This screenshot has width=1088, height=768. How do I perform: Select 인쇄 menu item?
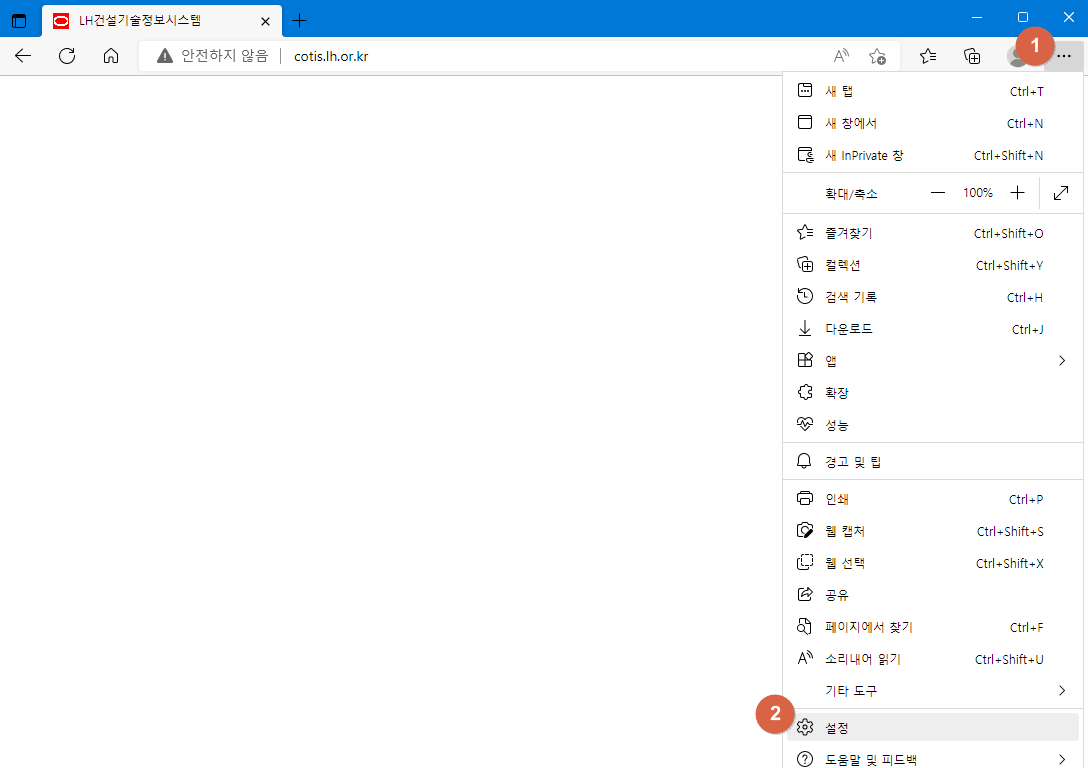click(x=933, y=499)
